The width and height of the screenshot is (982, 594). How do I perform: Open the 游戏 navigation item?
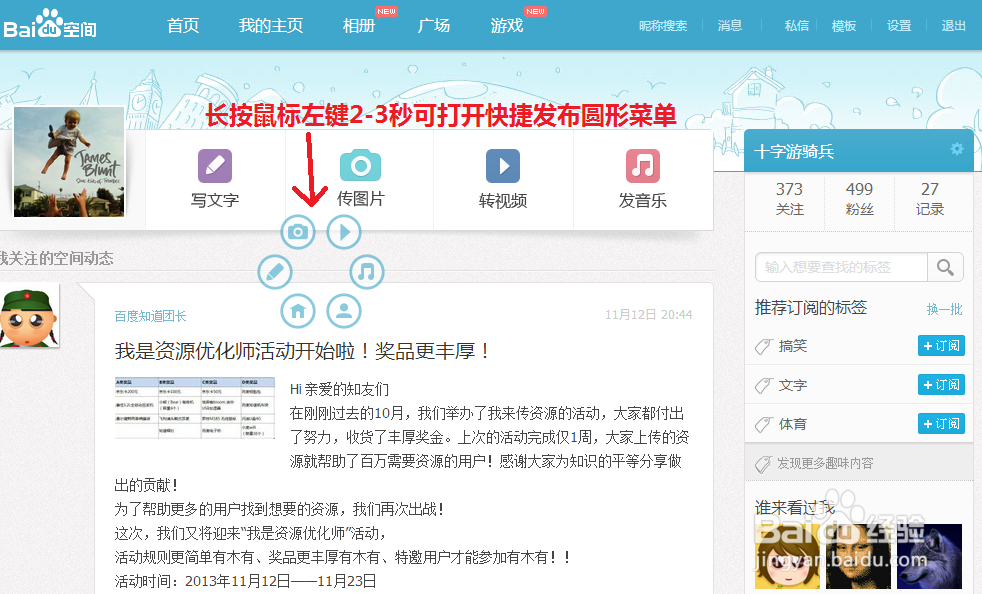[x=507, y=26]
